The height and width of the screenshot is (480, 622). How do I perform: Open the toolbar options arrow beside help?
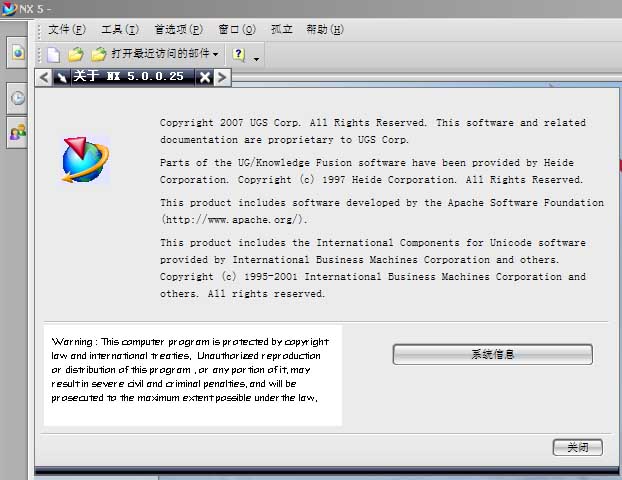[256, 59]
